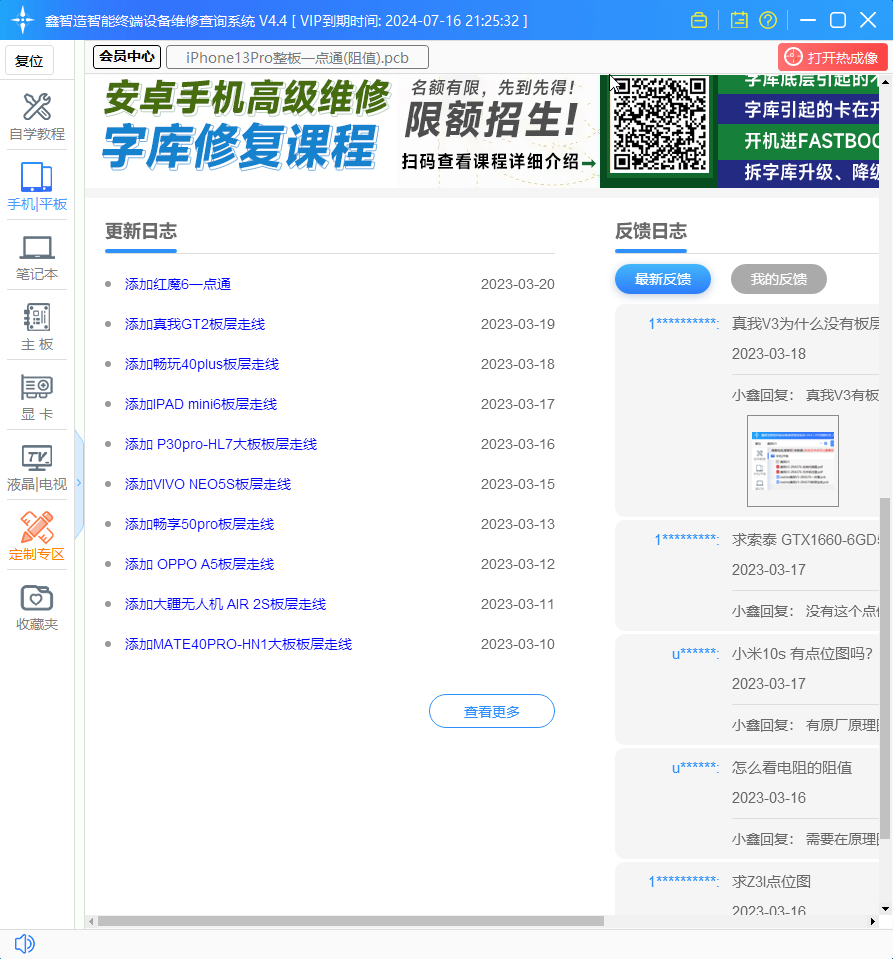Click the 打开热成像 button
Screen dimensions: 893x959
point(832,58)
